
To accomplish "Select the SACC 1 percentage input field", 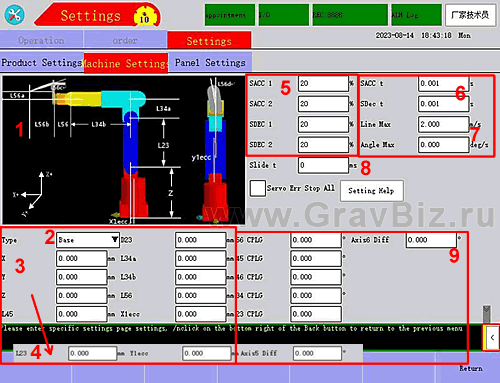I will pos(323,83).
